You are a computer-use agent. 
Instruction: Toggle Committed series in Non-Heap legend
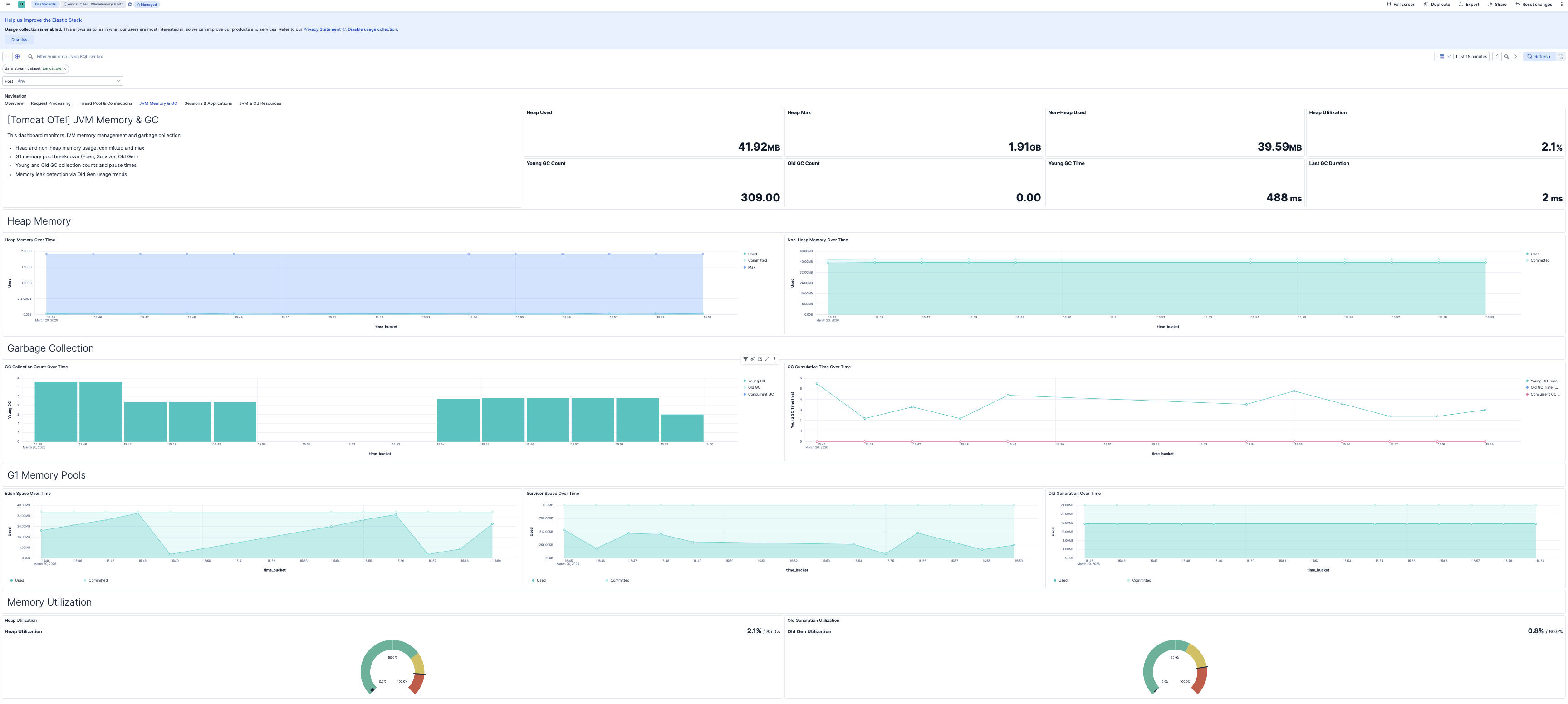pyautogui.click(x=1539, y=260)
